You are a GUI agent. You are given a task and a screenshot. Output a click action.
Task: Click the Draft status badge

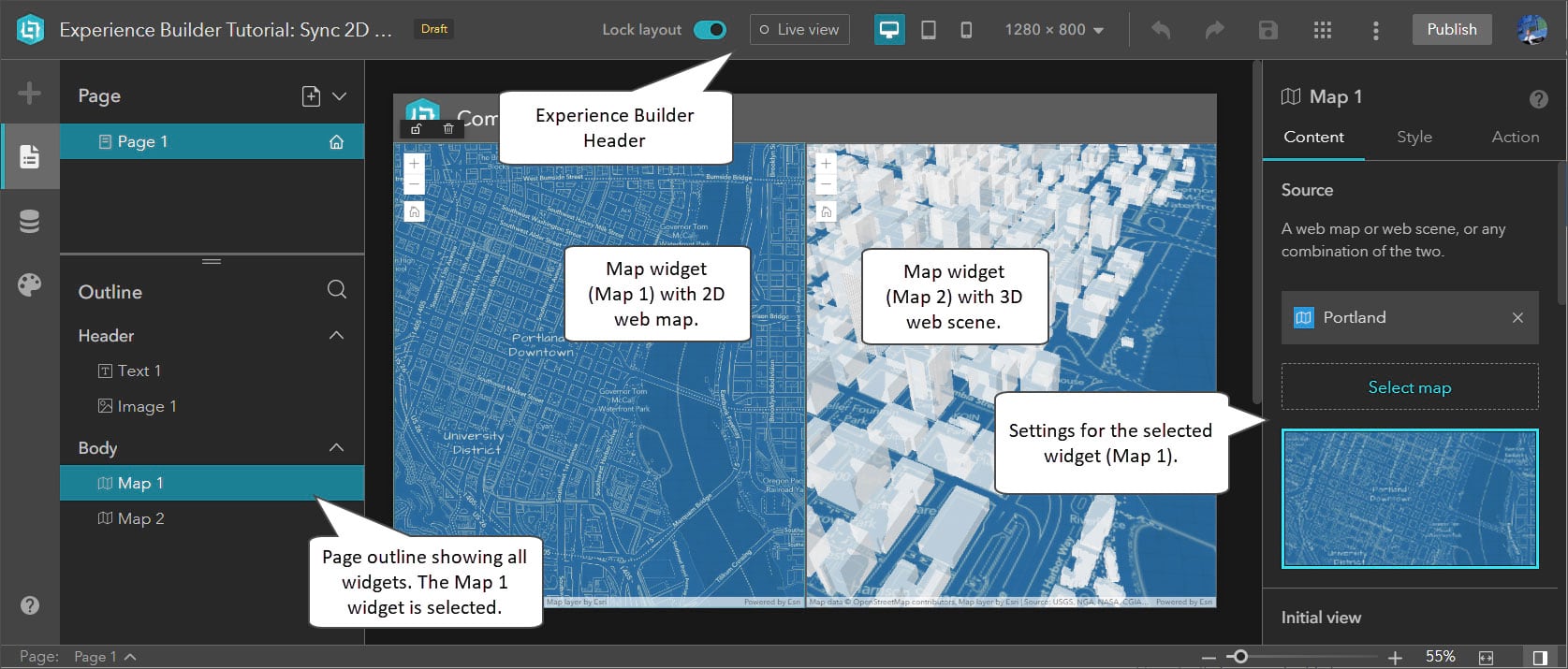[433, 29]
